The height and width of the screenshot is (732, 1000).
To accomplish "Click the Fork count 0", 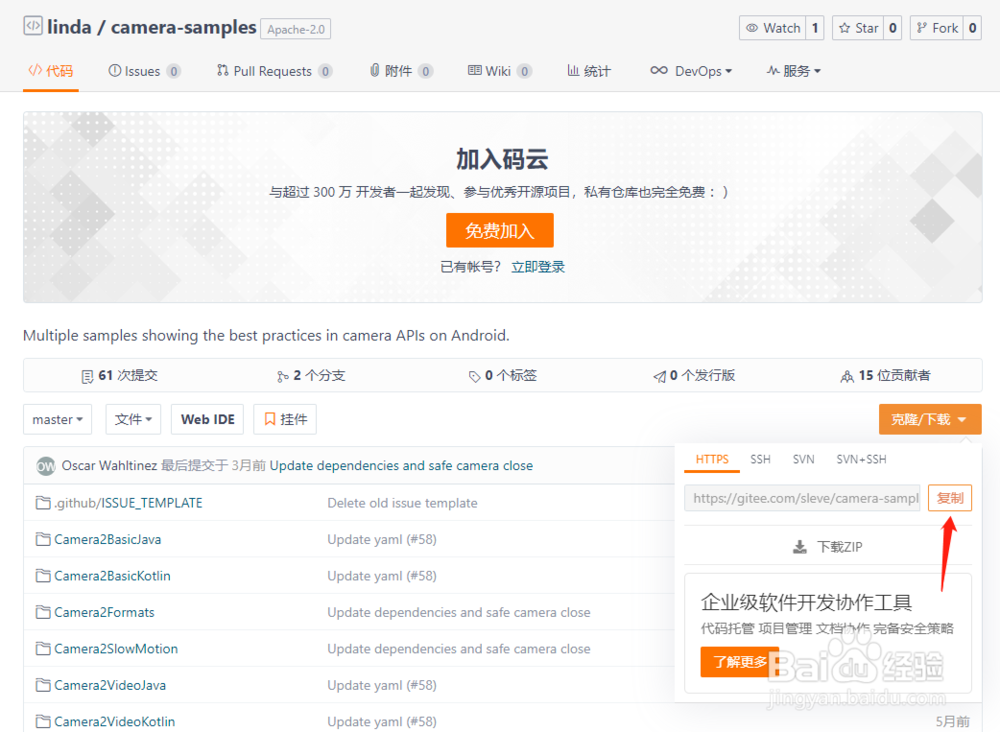I will click(973, 28).
